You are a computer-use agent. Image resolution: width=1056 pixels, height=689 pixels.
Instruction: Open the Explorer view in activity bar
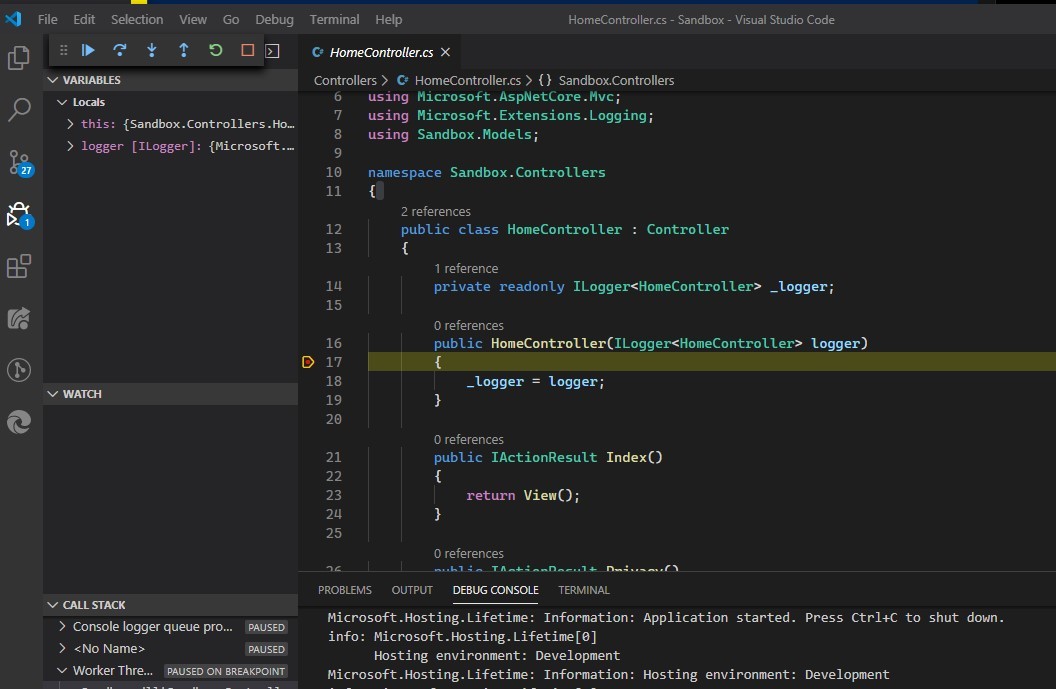18,58
